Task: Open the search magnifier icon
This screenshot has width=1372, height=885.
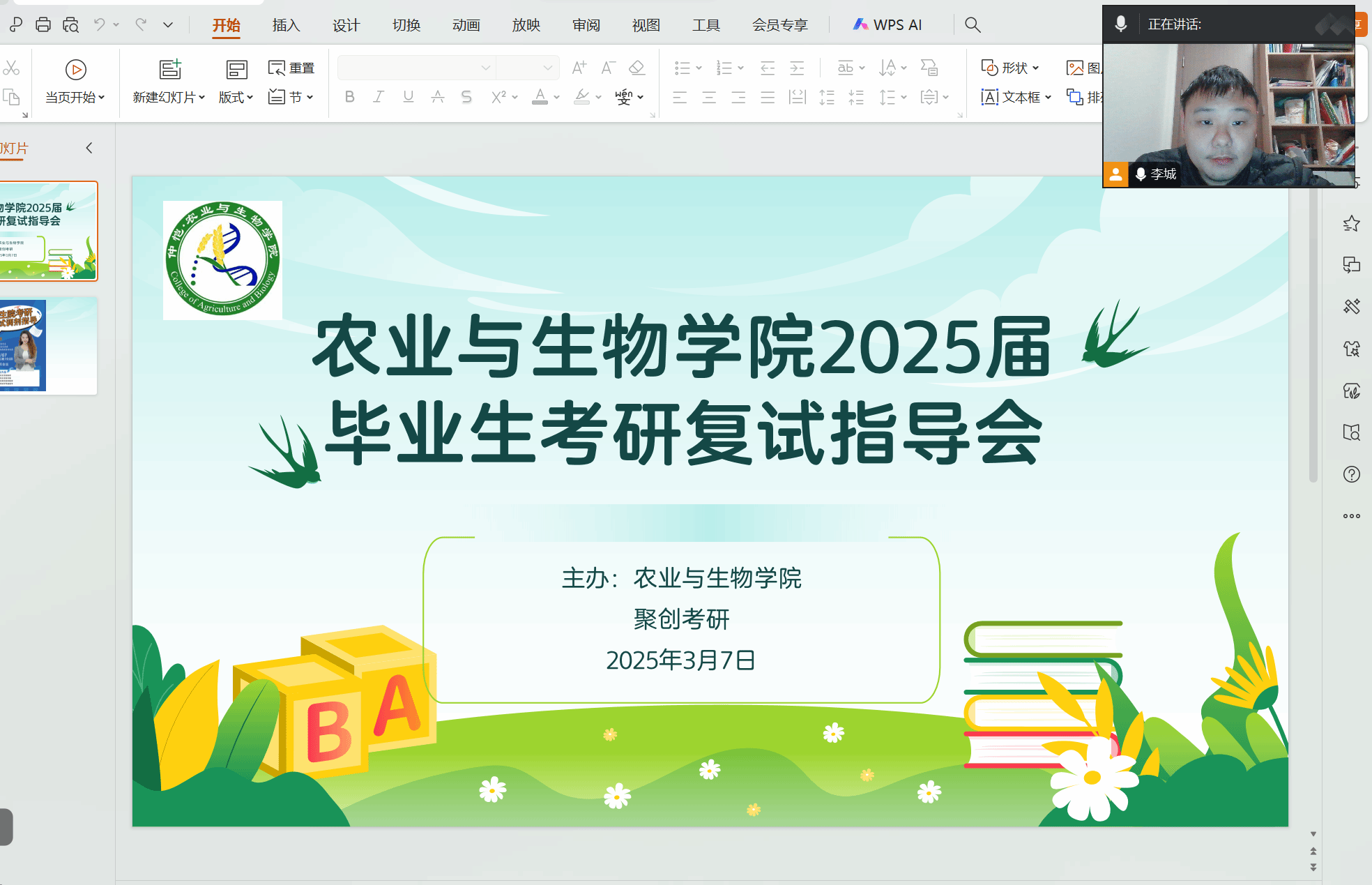Action: pyautogui.click(x=973, y=25)
